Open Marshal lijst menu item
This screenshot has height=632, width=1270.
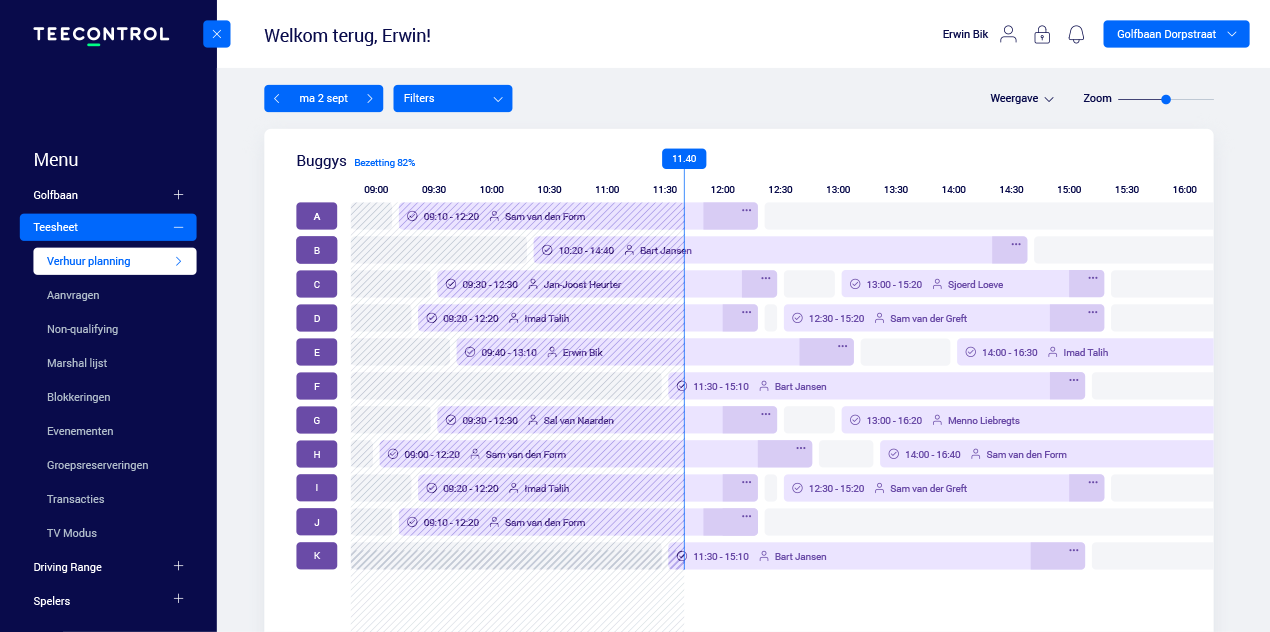pyautogui.click(x=77, y=363)
